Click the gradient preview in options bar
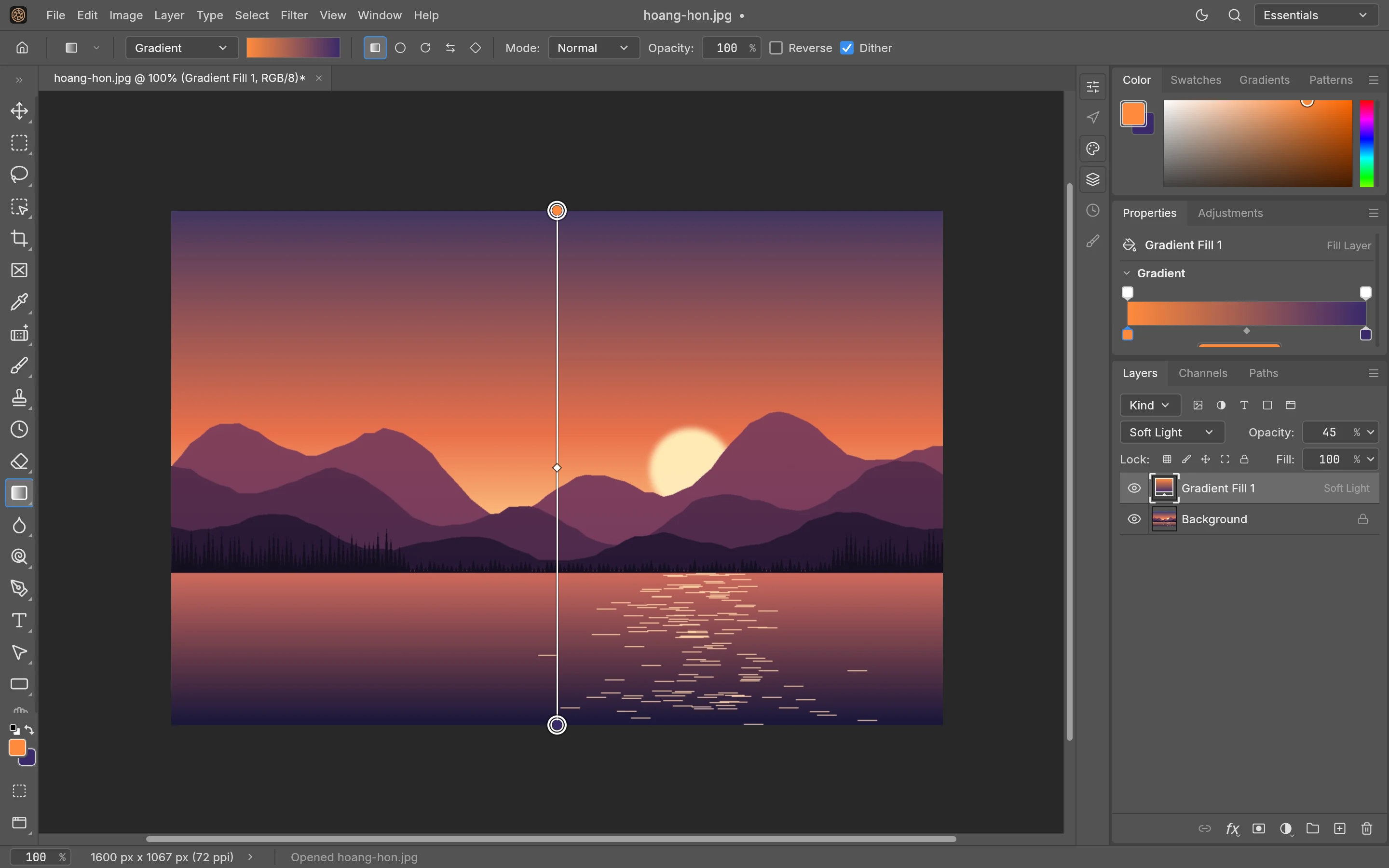 (293, 48)
